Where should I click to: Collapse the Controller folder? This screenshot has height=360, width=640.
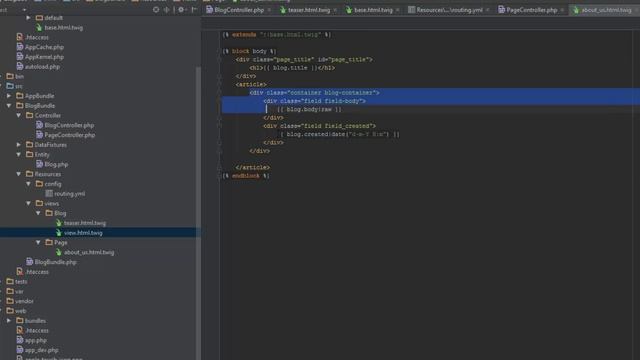click(18, 116)
